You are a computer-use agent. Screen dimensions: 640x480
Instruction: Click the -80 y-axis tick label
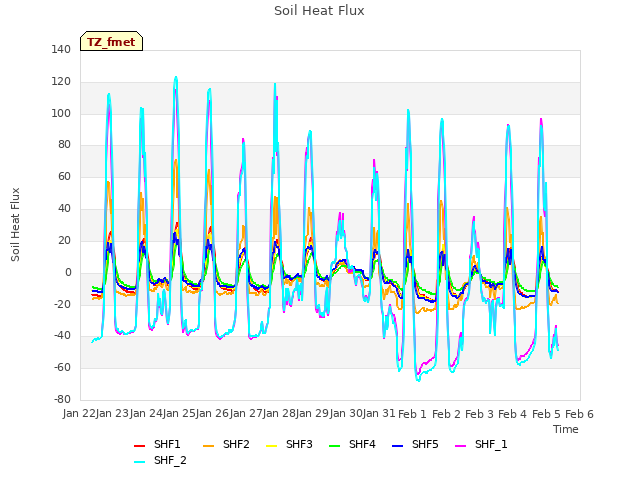[62, 400]
